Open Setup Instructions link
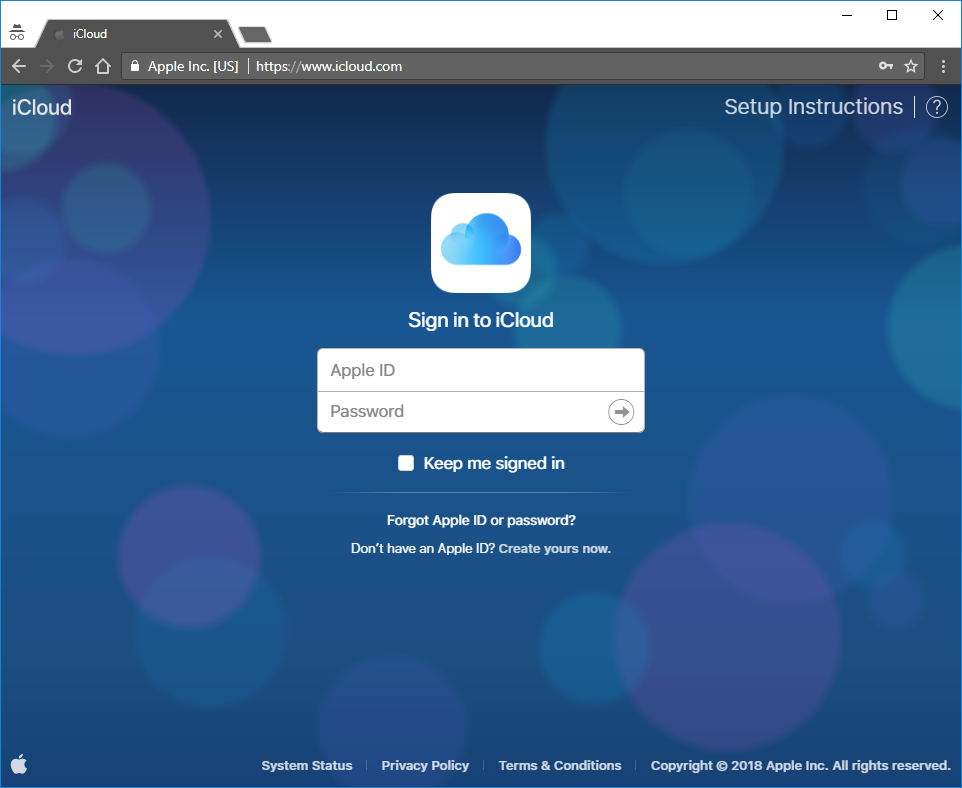Screen dimensions: 962x788 [x=813, y=107]
